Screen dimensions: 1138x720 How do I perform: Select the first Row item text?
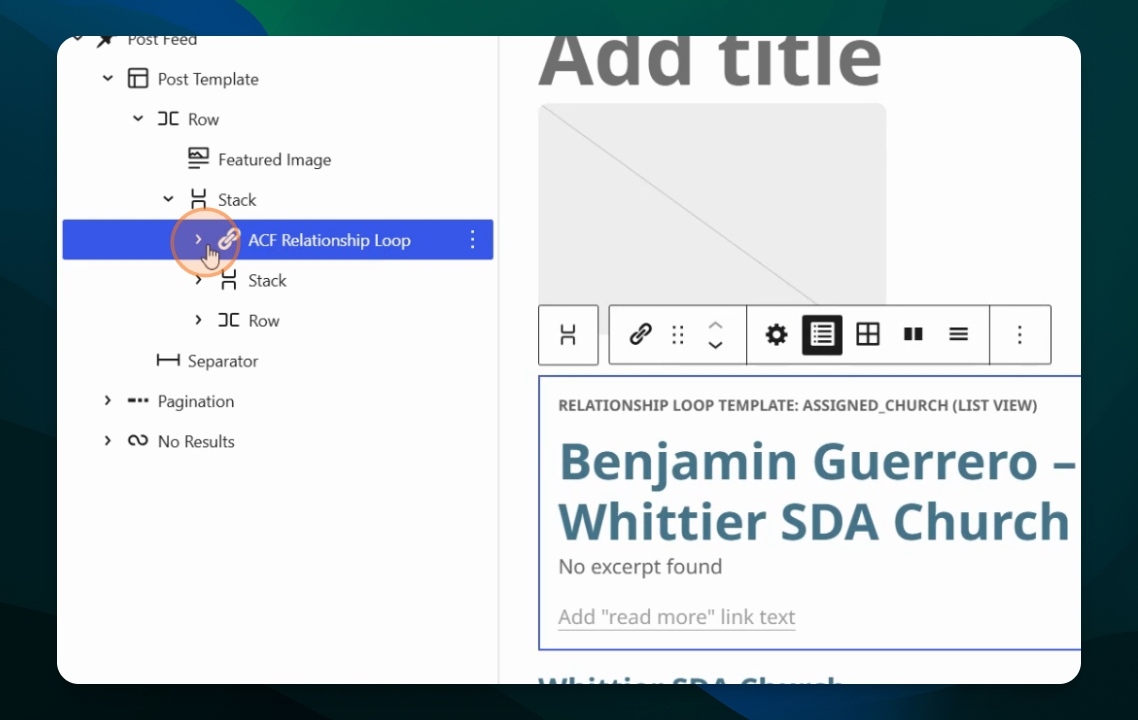[203, 119]
